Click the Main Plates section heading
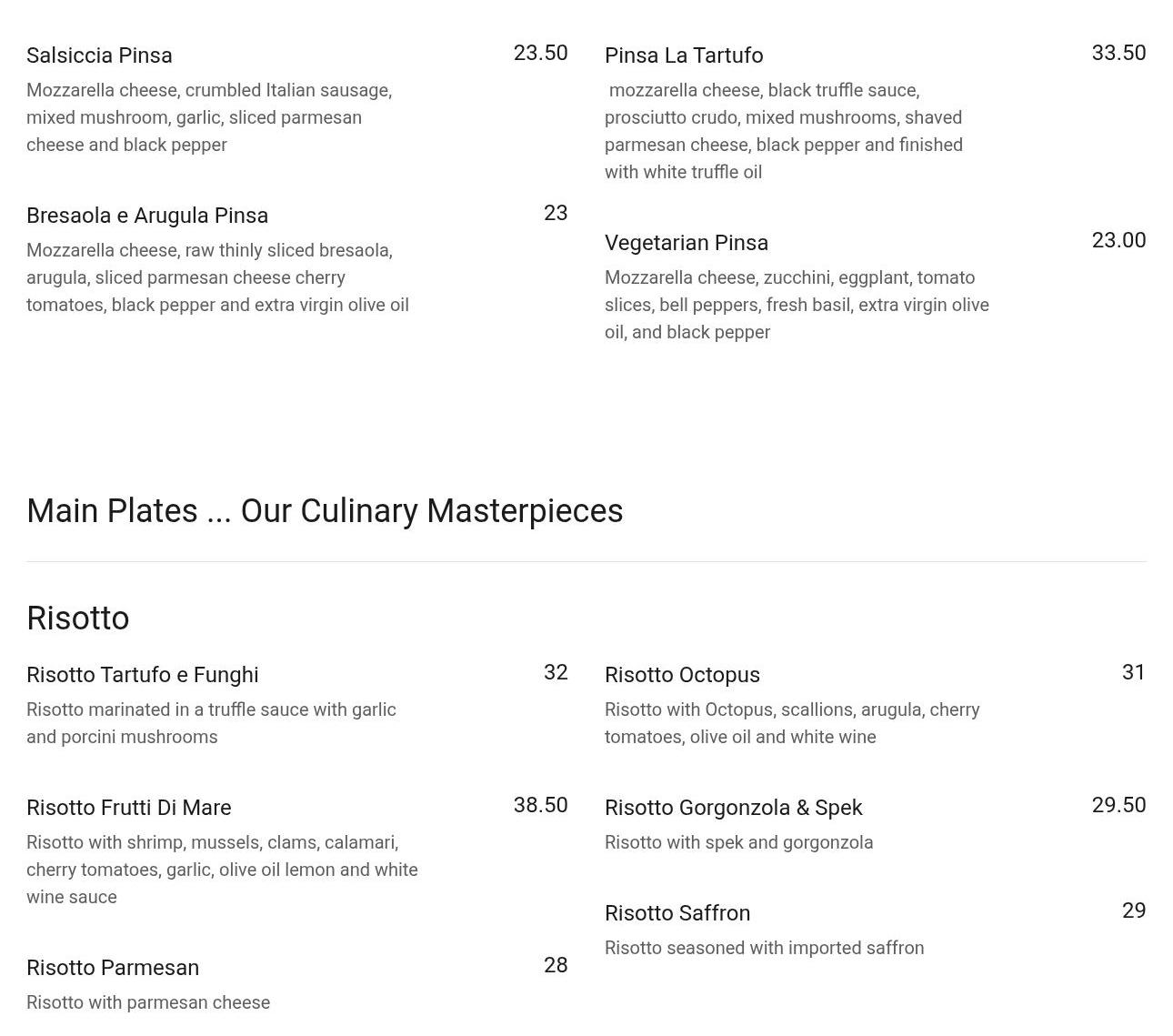The height and width of the screenshot is (1036, 1173). click(x=325, y=511)
